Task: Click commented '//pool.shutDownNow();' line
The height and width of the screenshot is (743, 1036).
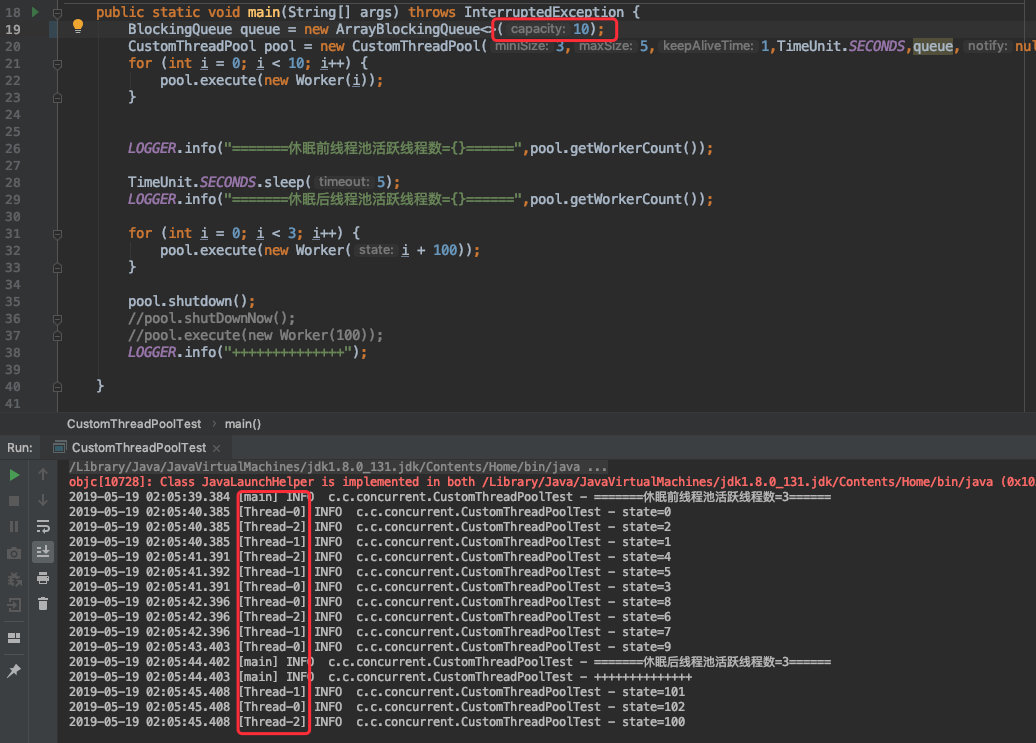Action: [211, 319]
